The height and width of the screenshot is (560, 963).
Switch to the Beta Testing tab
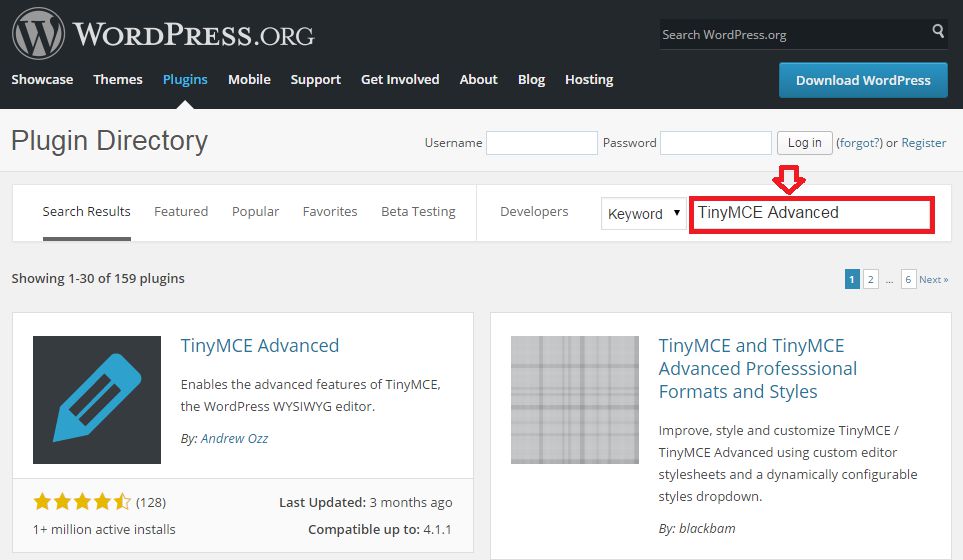[x=418, y=211]
